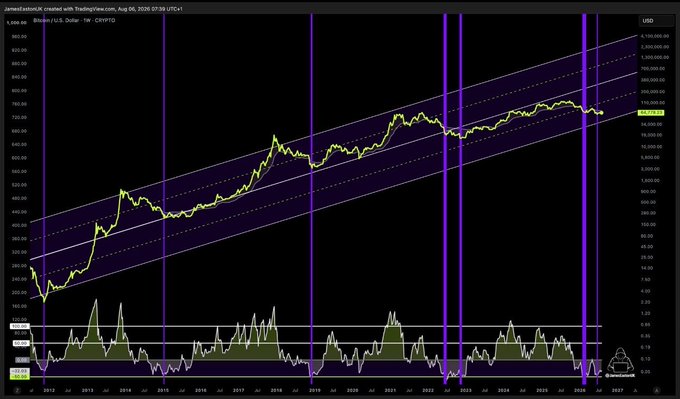The height and width of the screenshot is (399, 680).
Task: Select the indicator level label 100.00
Action: 19,326
